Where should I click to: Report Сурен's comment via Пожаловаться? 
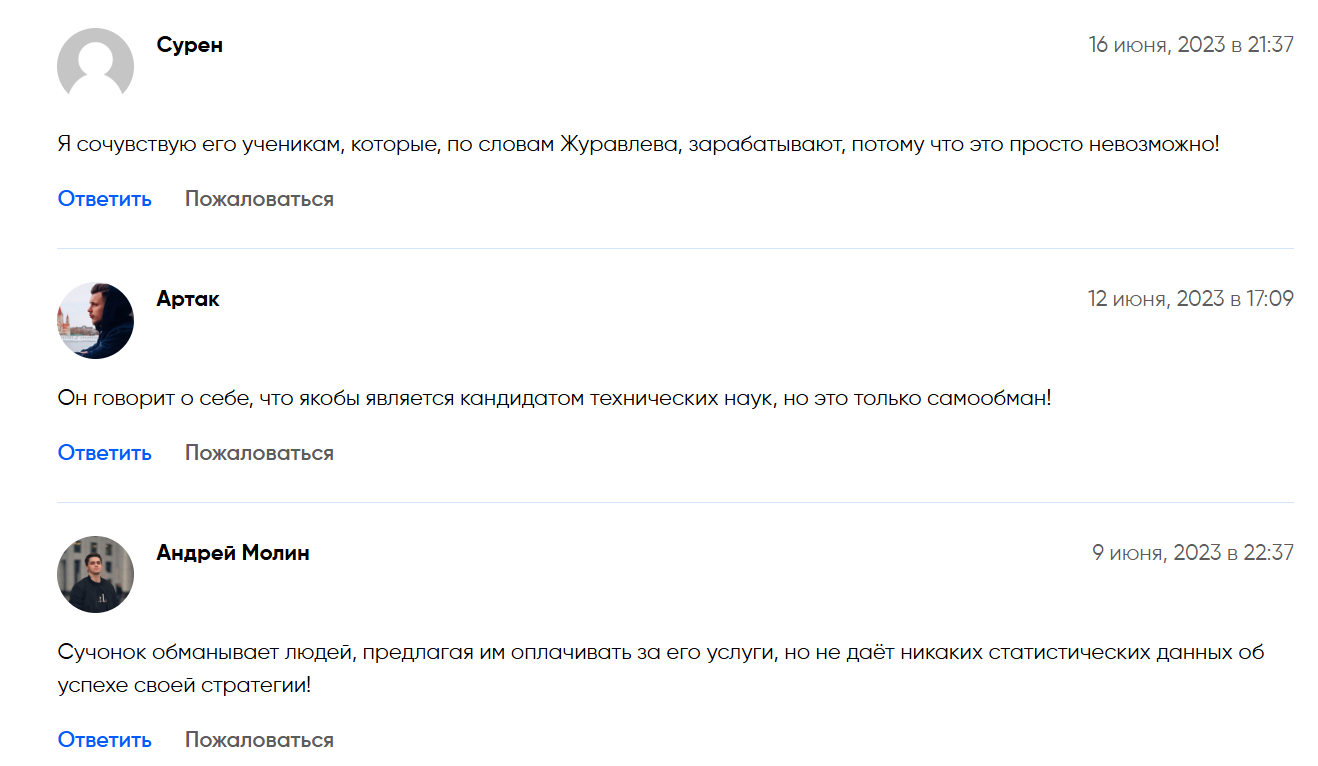259,199
